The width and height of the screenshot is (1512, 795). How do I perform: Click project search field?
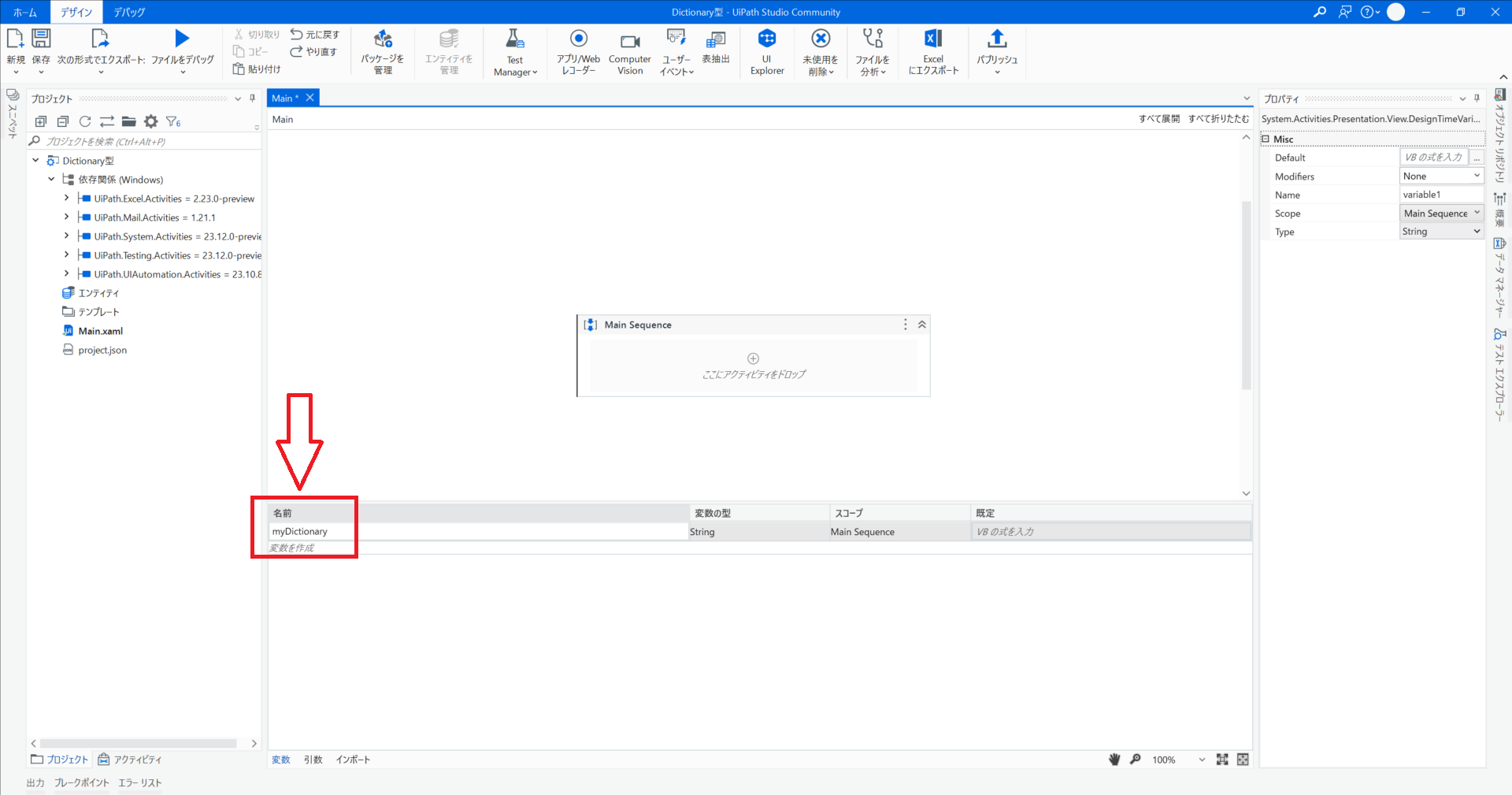click(x=145, y=142)
